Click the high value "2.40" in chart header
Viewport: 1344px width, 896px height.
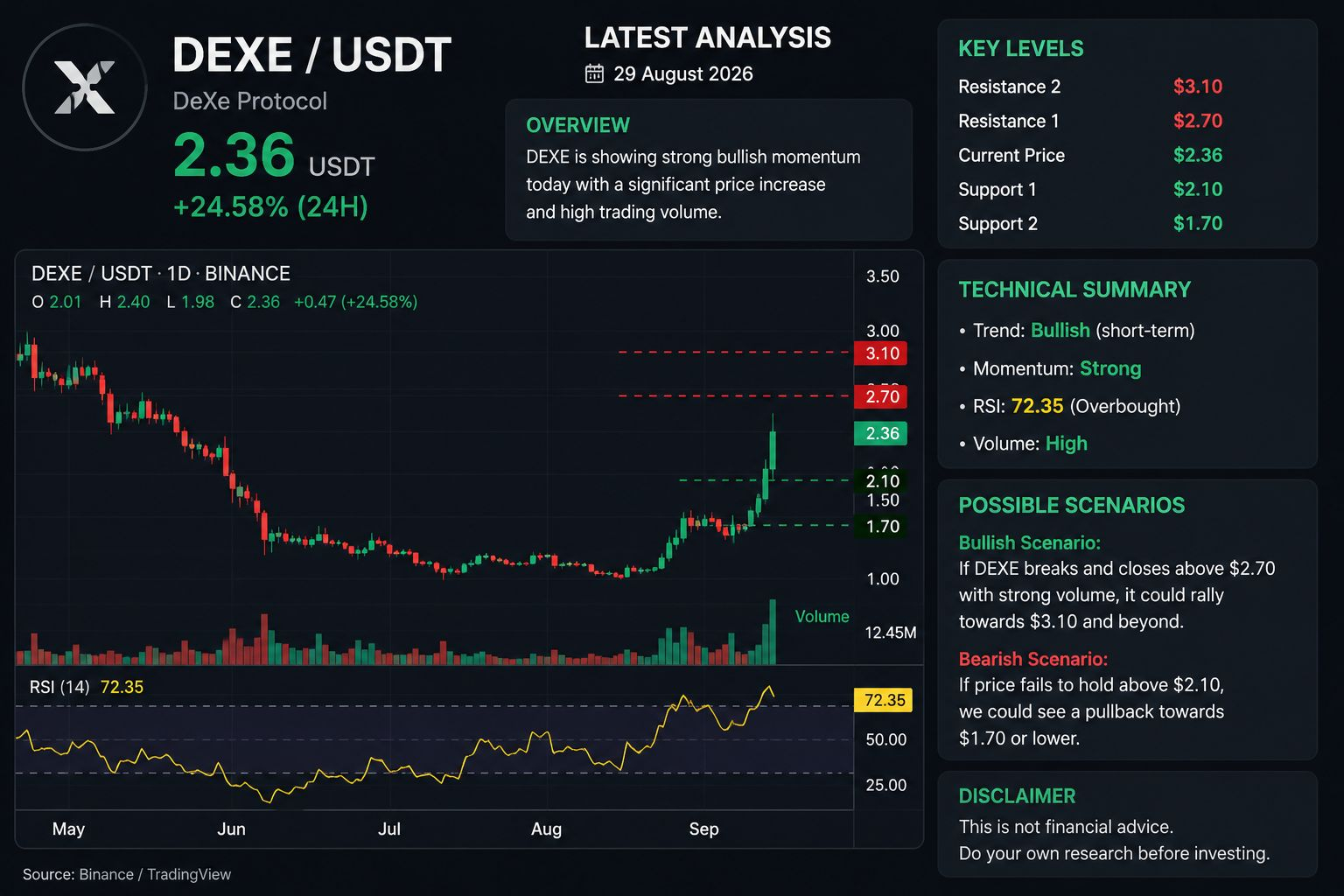(133, 302)
